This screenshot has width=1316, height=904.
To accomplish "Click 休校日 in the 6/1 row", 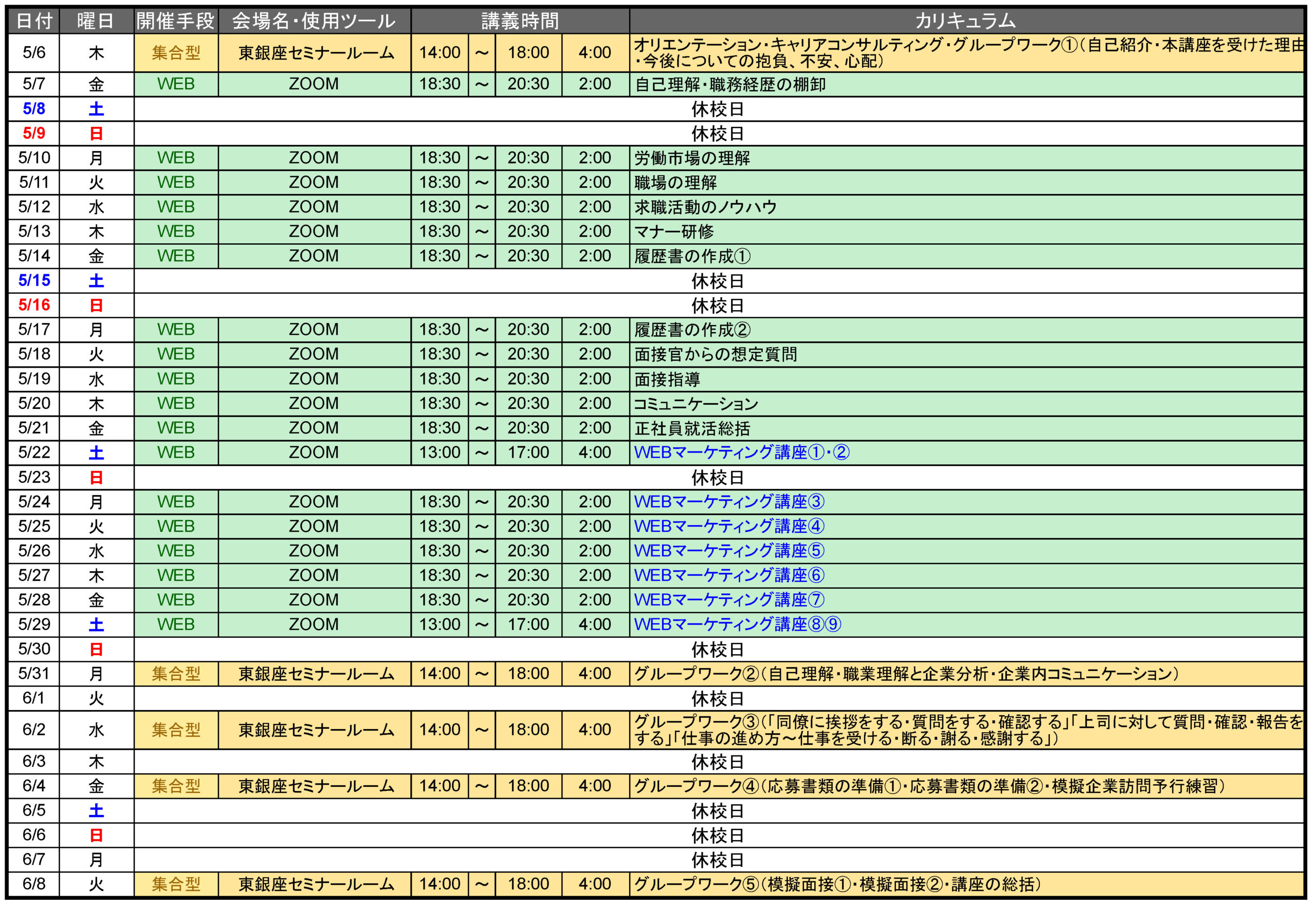I will coord(718,698).
